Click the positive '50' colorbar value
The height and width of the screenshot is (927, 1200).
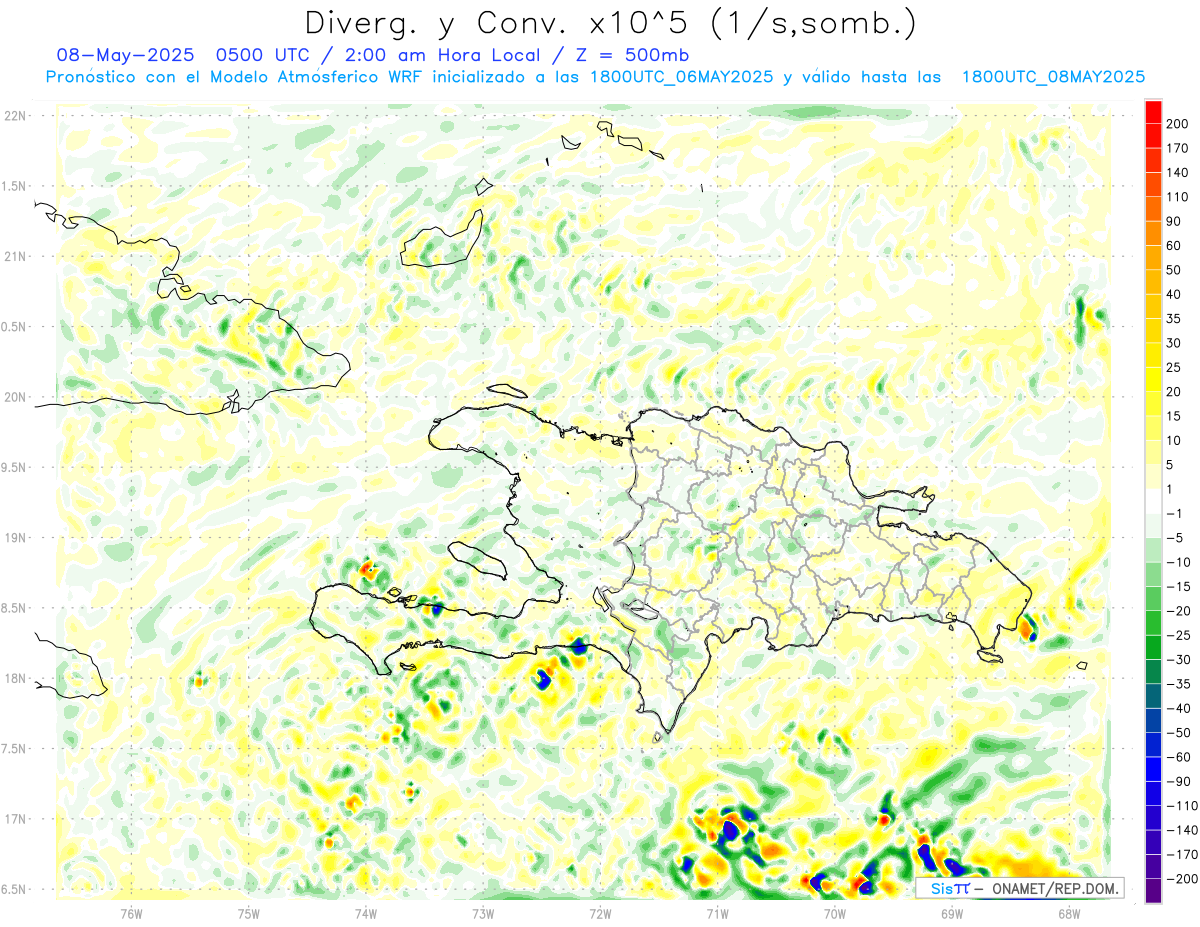pyautogui.click(x=1175, y=270)
